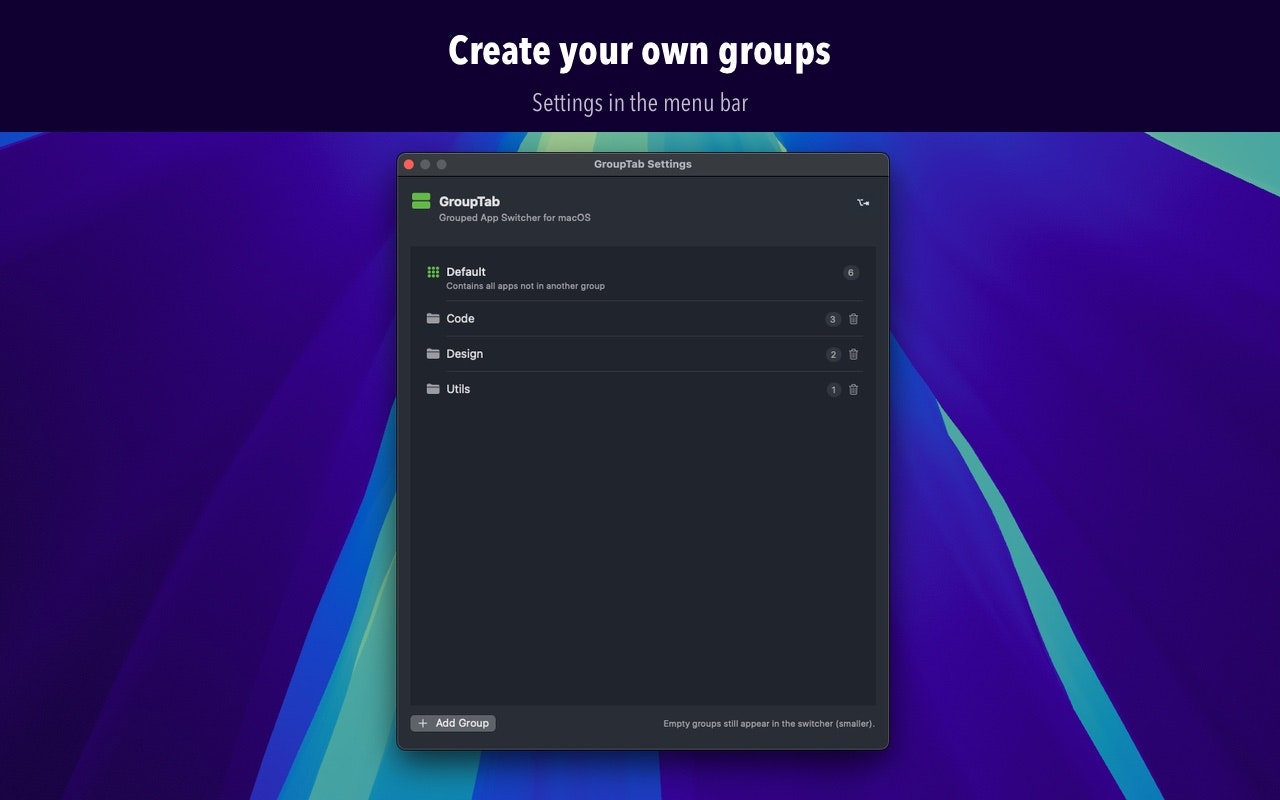Select the Code group name

click(460, 319)
